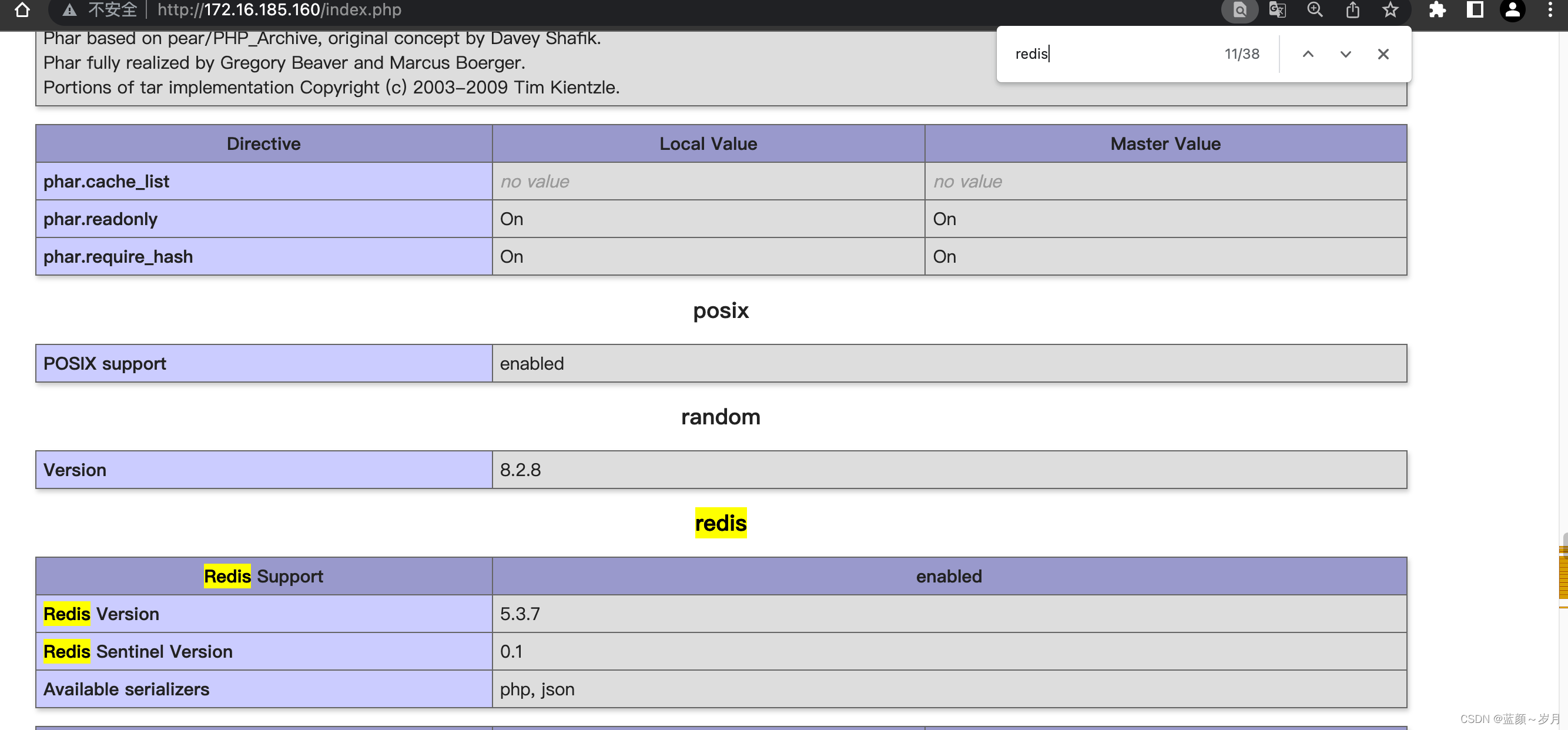
Task: Click the 'Phar fully realized by Gregory Beaver' line
Action: coord(284,63)
